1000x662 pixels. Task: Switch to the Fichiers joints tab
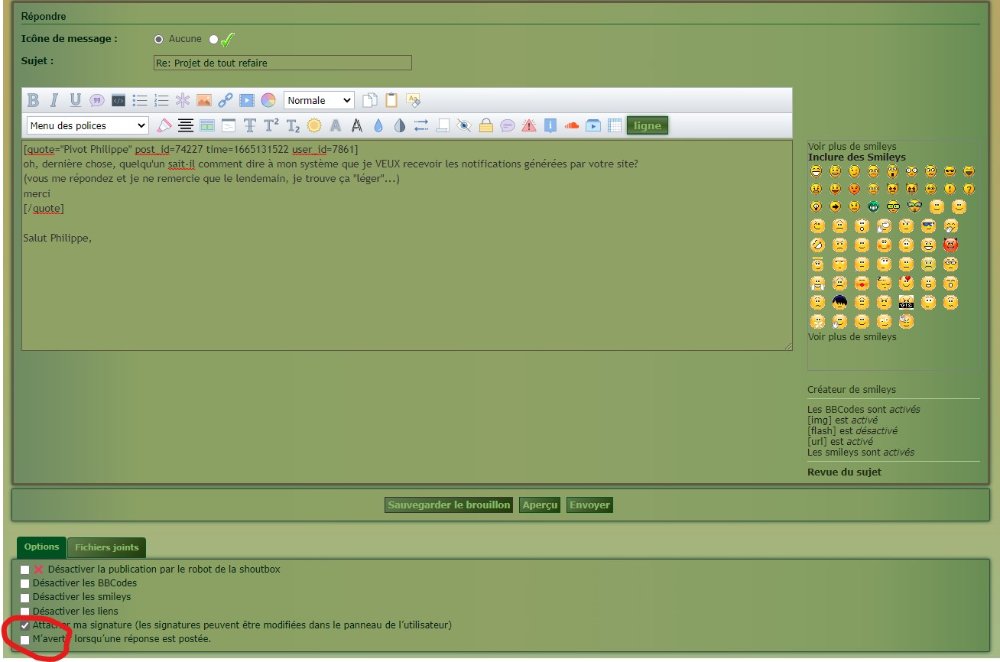tap(107, 547)
